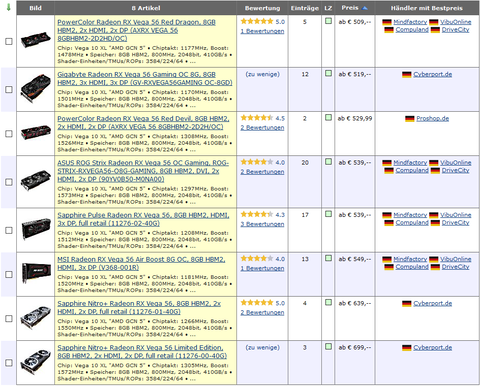The width and height of the screenshot is (480, 386).
Task: Click the LZ availability square for Sapphire Pulse
Action: tap(328, 214)
